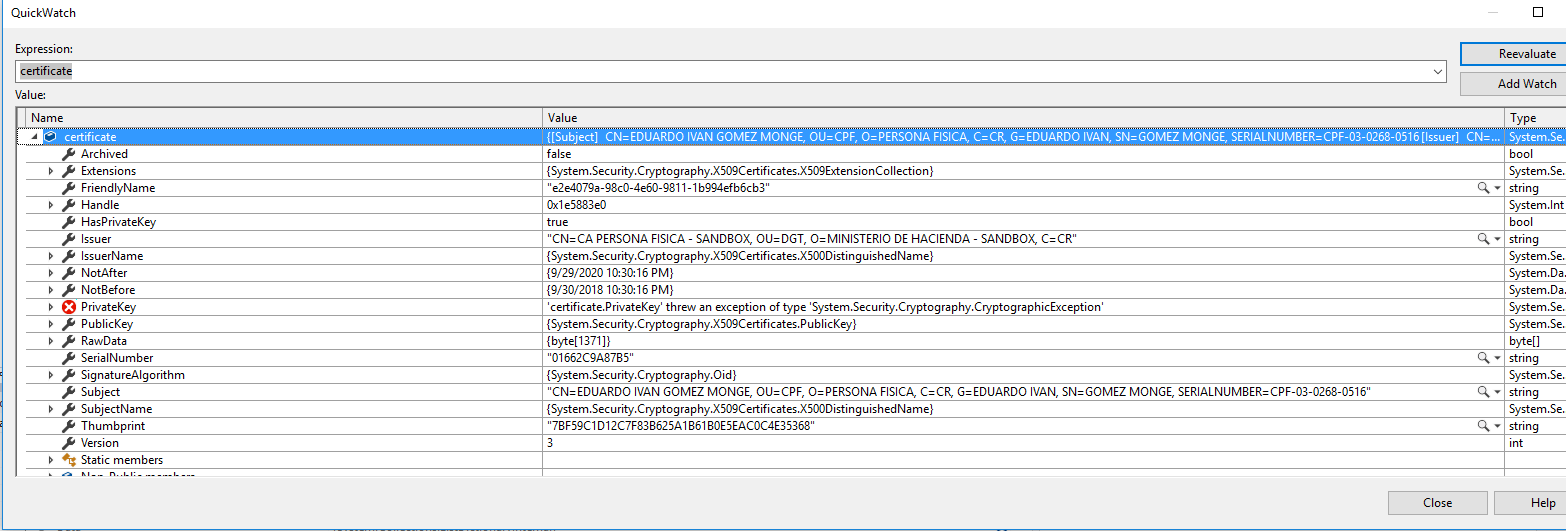Screen dimensions: 1566x531
Task: Click the wrench icon beside Handle
Action: click(69, 205)
